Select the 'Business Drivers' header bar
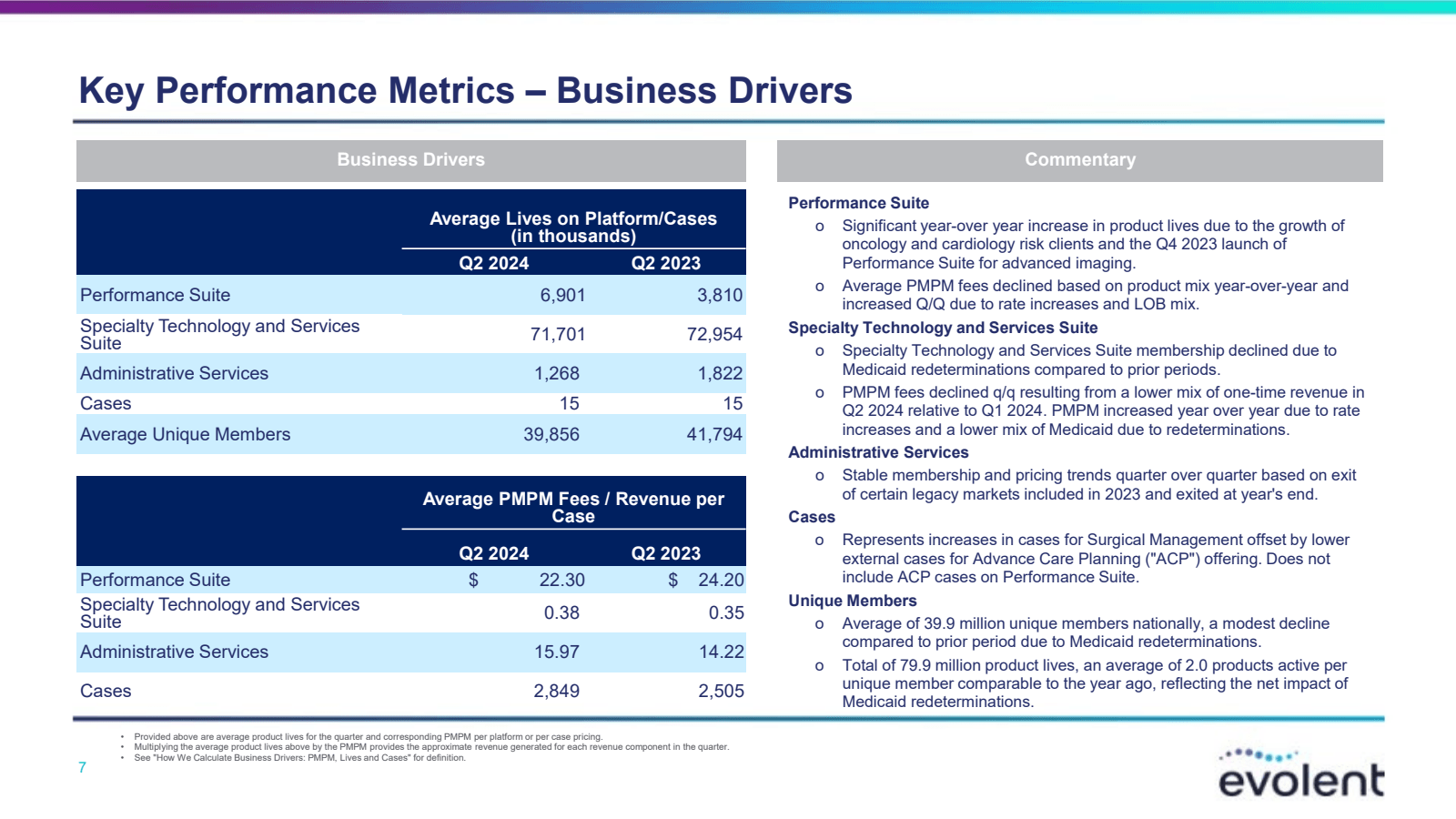Viewport: 1456px width, 819px height. pyautogui.click(x=411, y=160)
